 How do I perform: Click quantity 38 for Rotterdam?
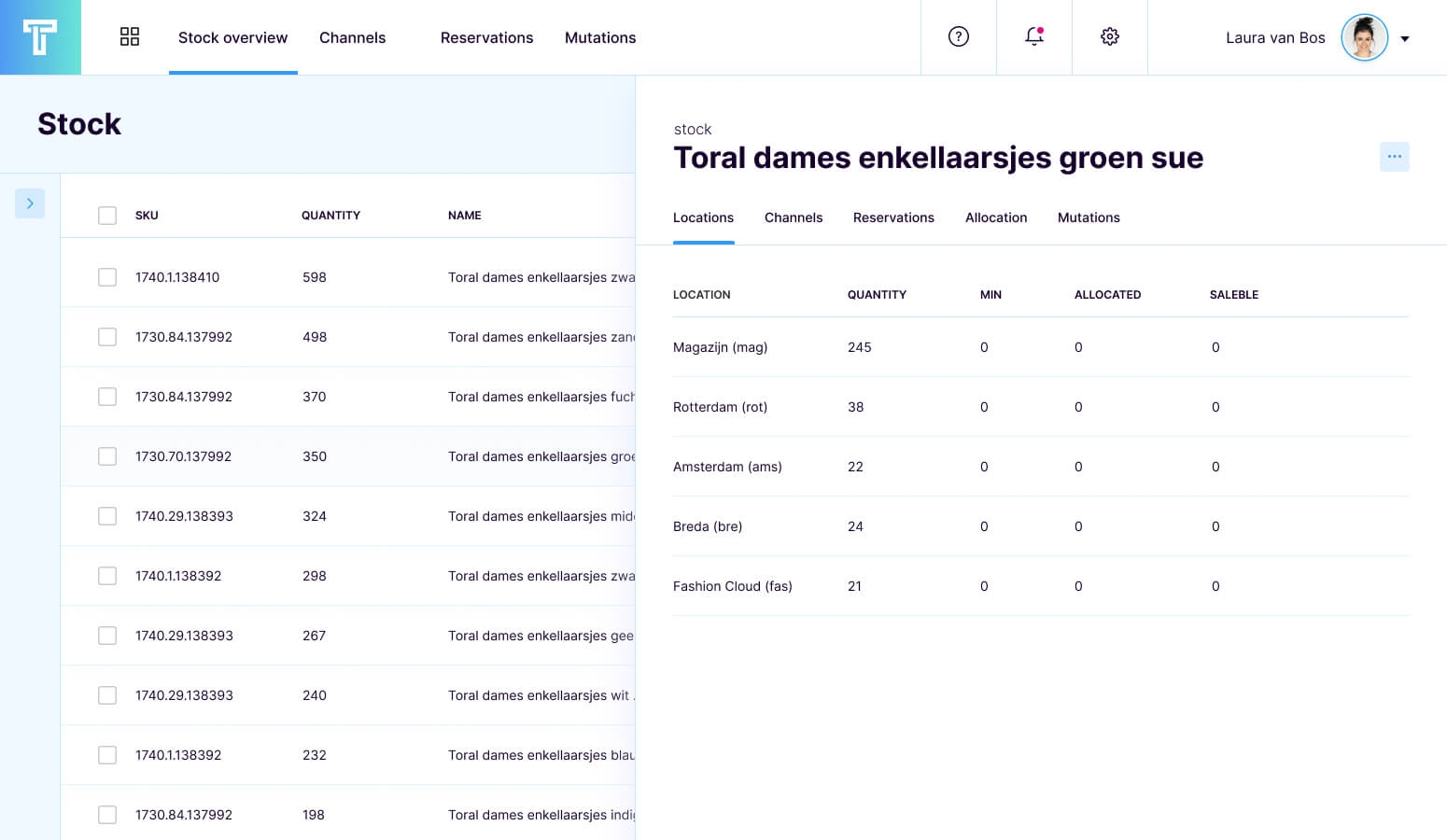pos(855,407)
